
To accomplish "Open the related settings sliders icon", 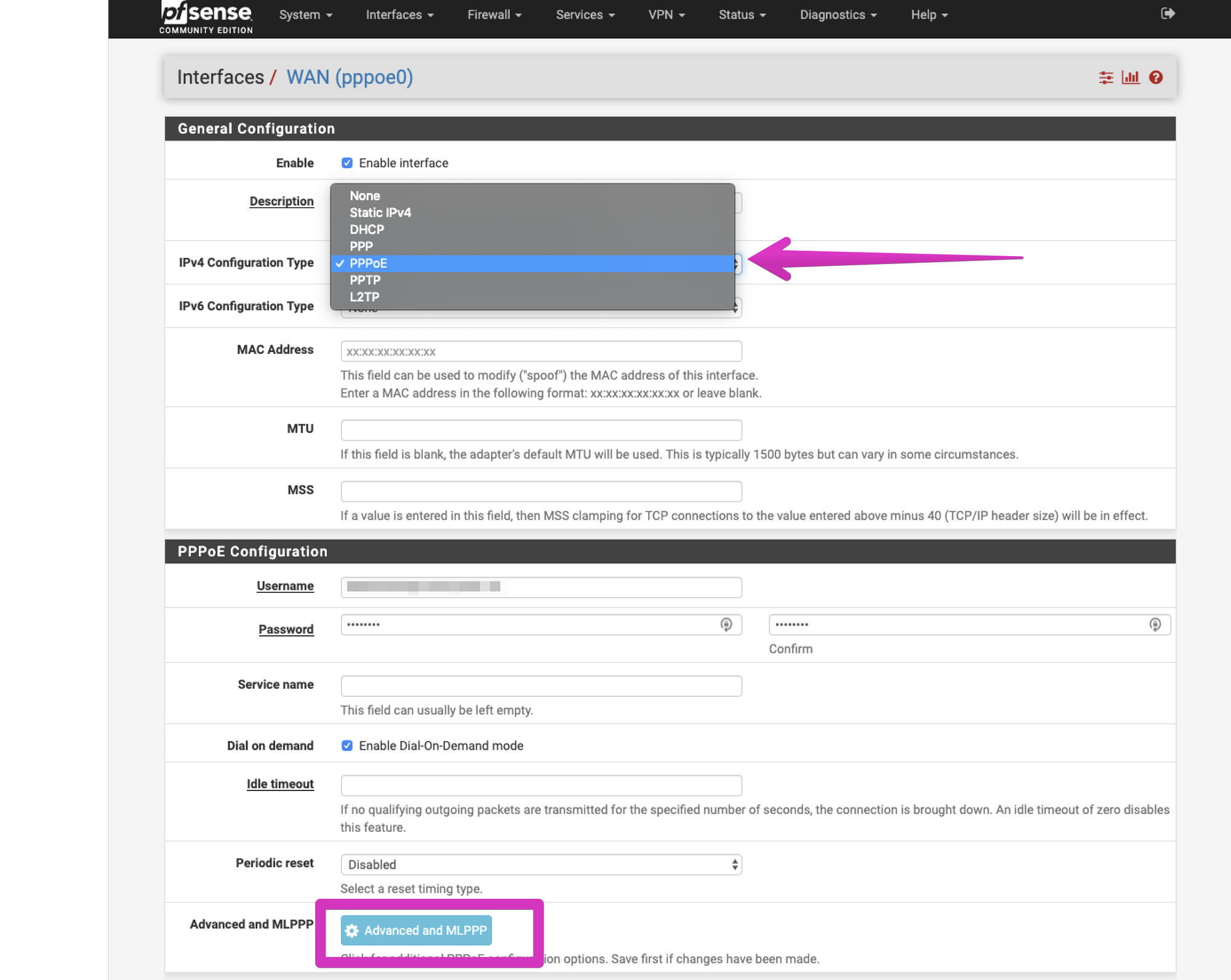I will point(1105,78).
